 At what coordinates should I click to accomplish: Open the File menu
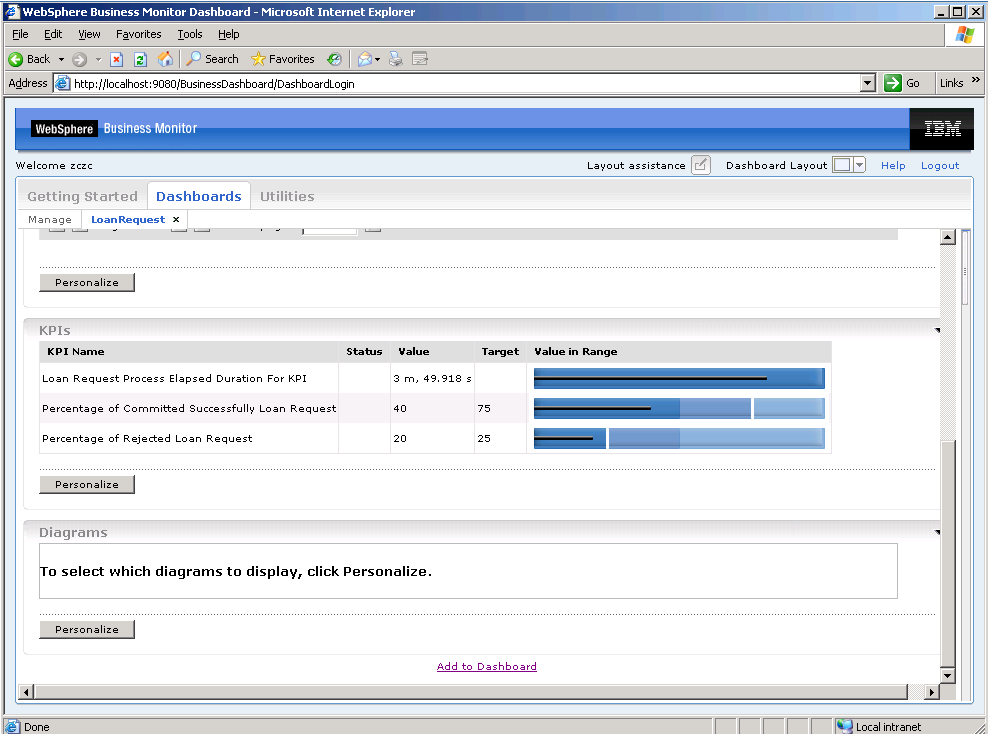tap(20, 34)
